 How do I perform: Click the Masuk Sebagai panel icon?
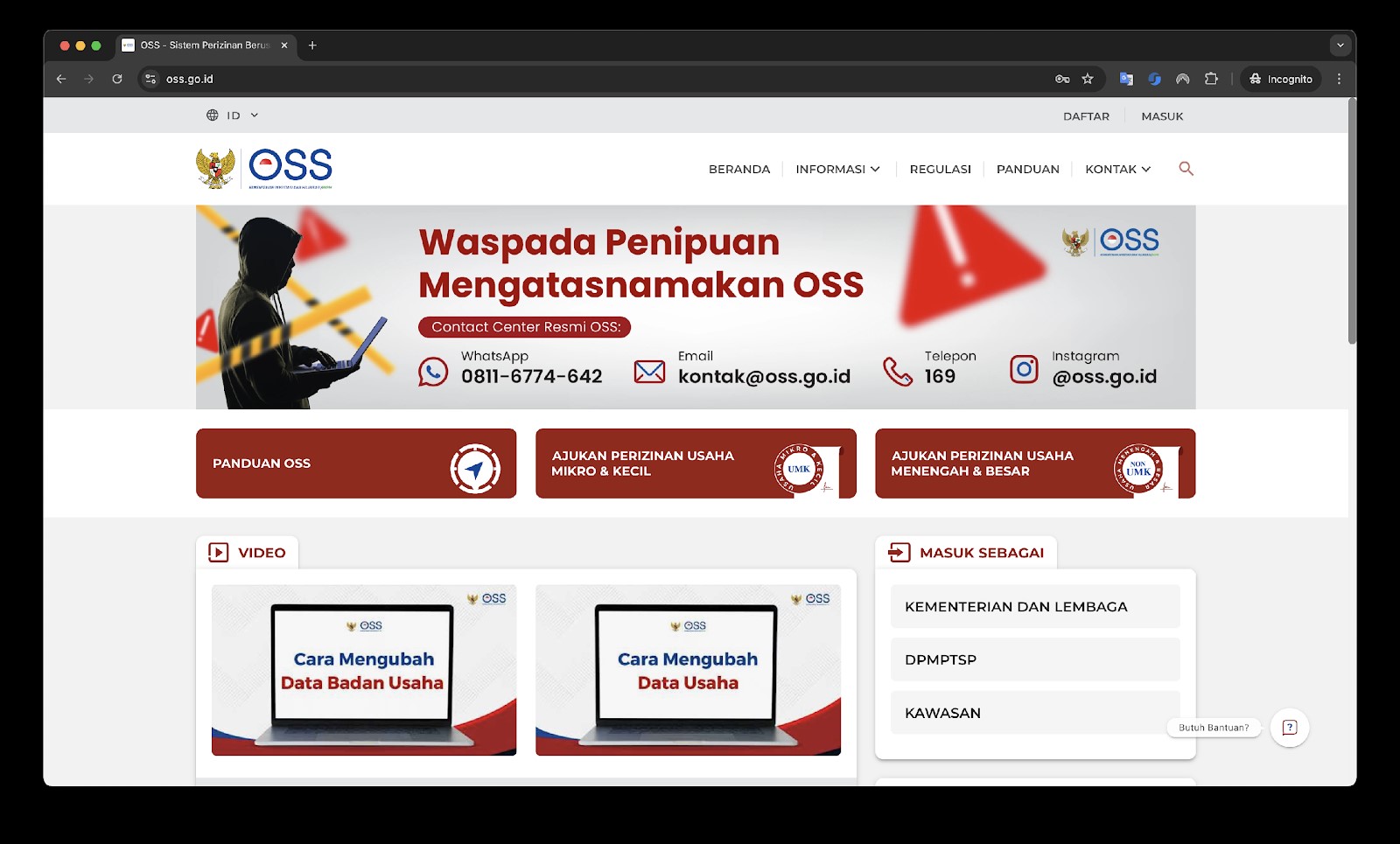(897, 552)
